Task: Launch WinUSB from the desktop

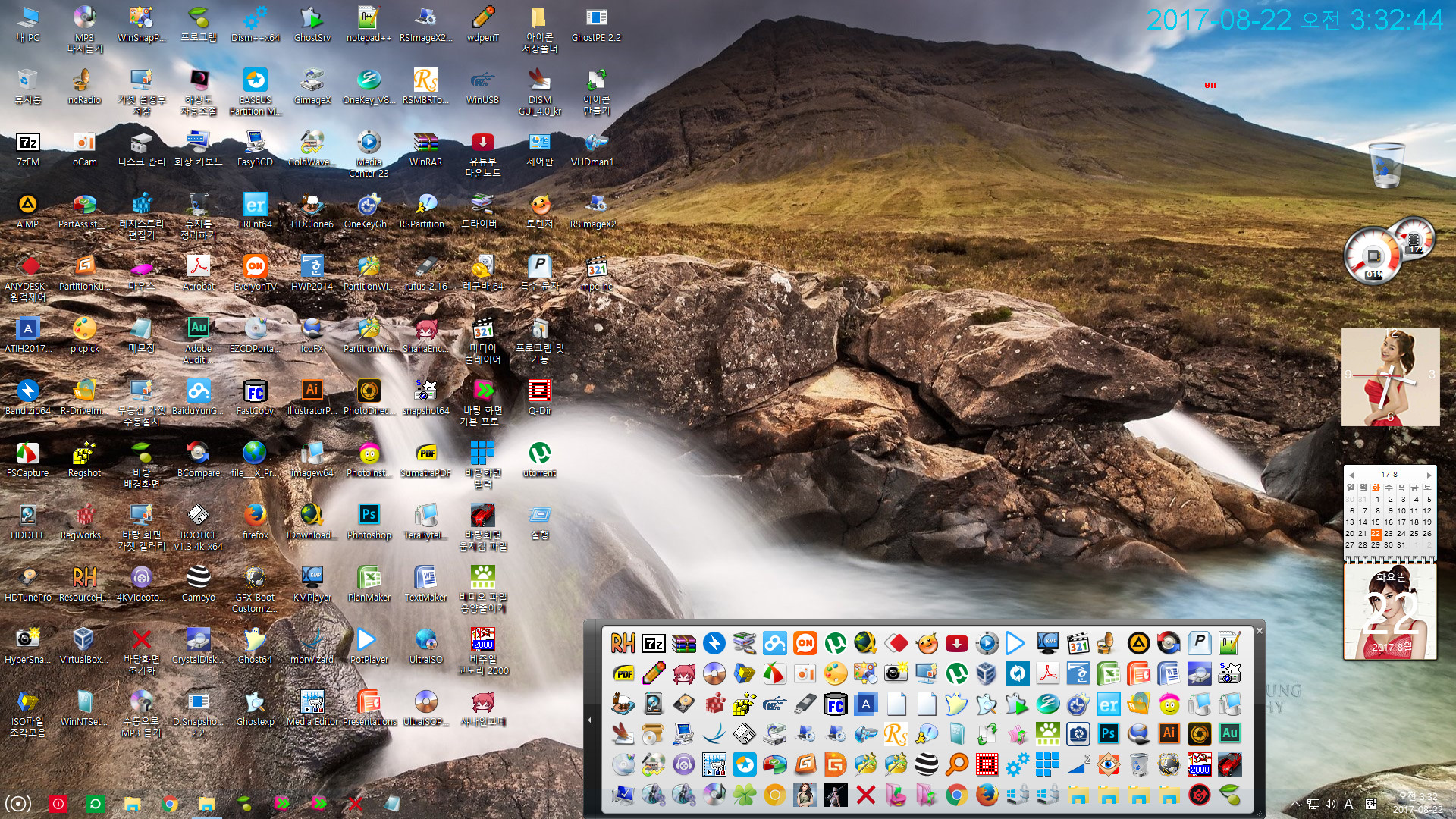Action: 482,86
